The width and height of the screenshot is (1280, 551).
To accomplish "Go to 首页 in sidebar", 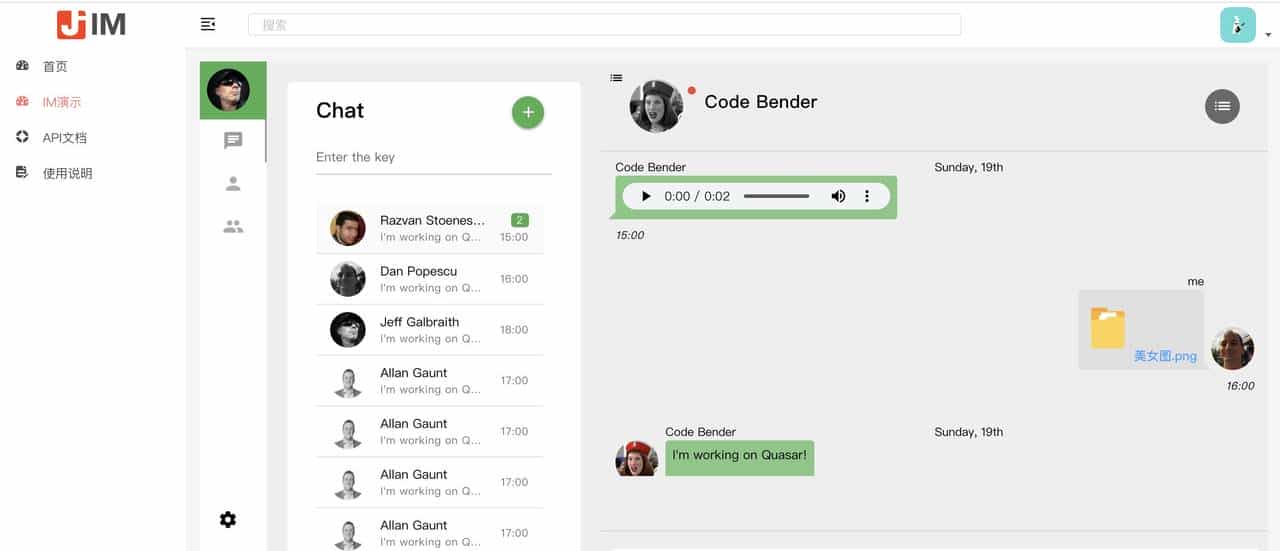I will click(x=55, y=66).
